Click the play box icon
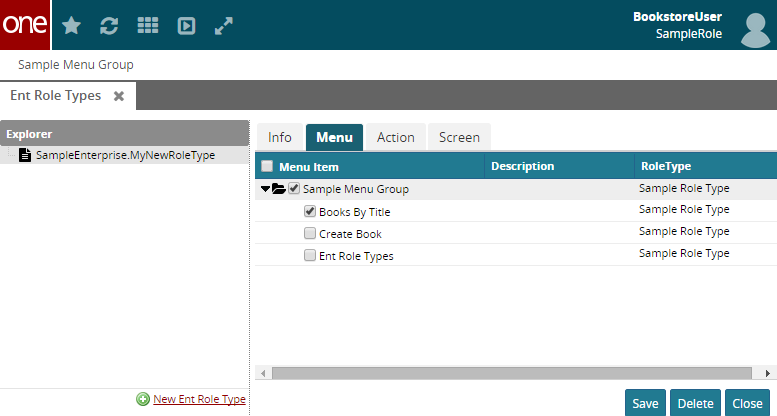Screen dimensions: 777x416 [186, 26]
